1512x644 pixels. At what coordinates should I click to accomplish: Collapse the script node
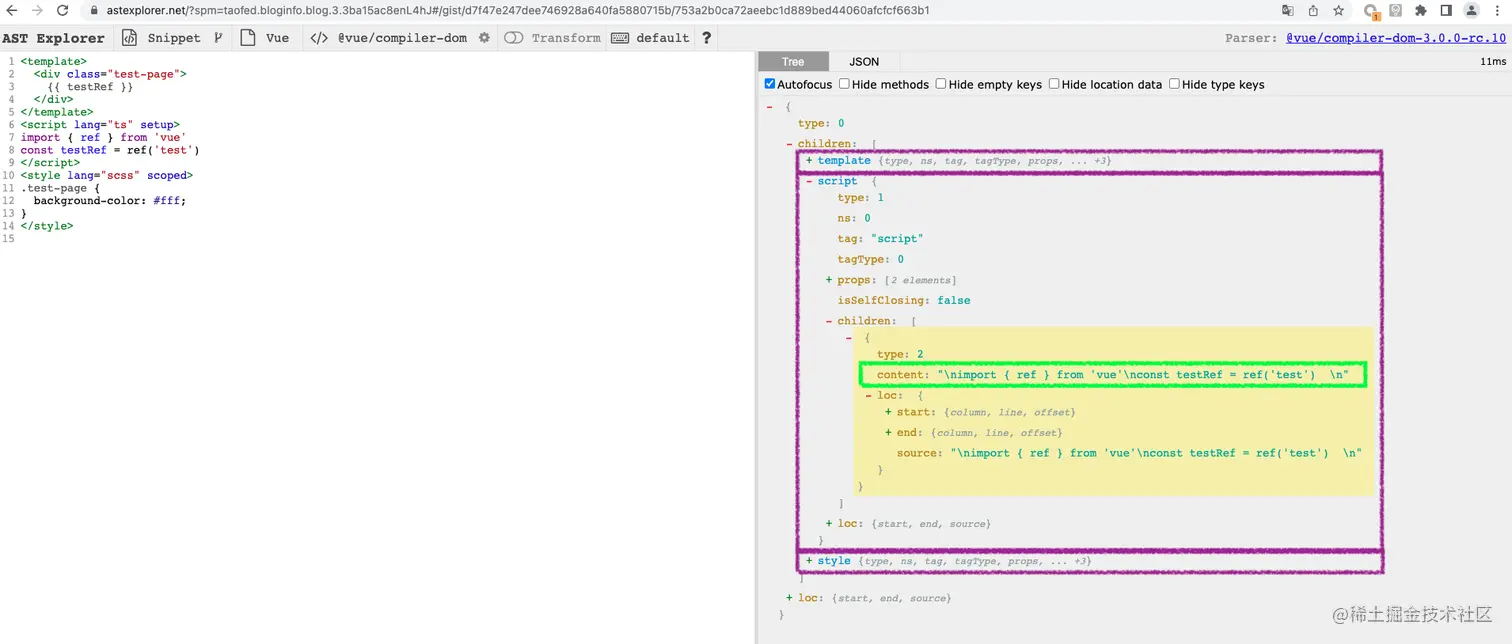[809, 182]
